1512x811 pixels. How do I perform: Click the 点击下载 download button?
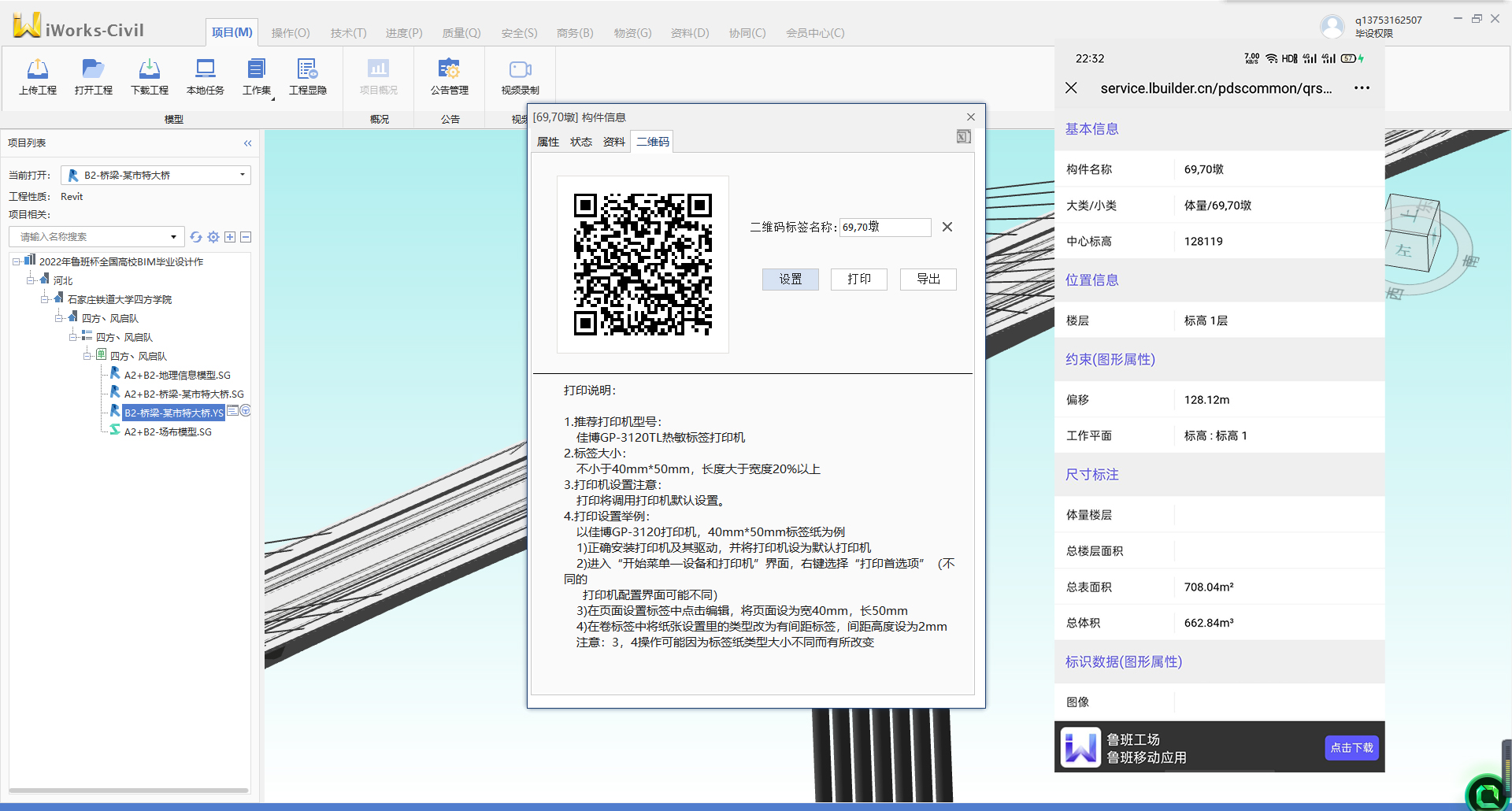tap(1351, 748)
